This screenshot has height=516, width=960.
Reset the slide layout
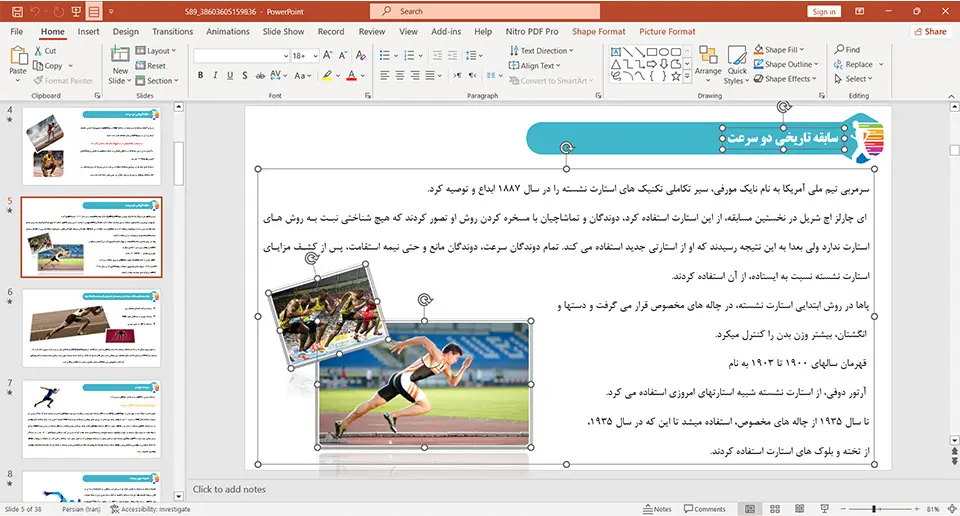(x=151, y=65)
